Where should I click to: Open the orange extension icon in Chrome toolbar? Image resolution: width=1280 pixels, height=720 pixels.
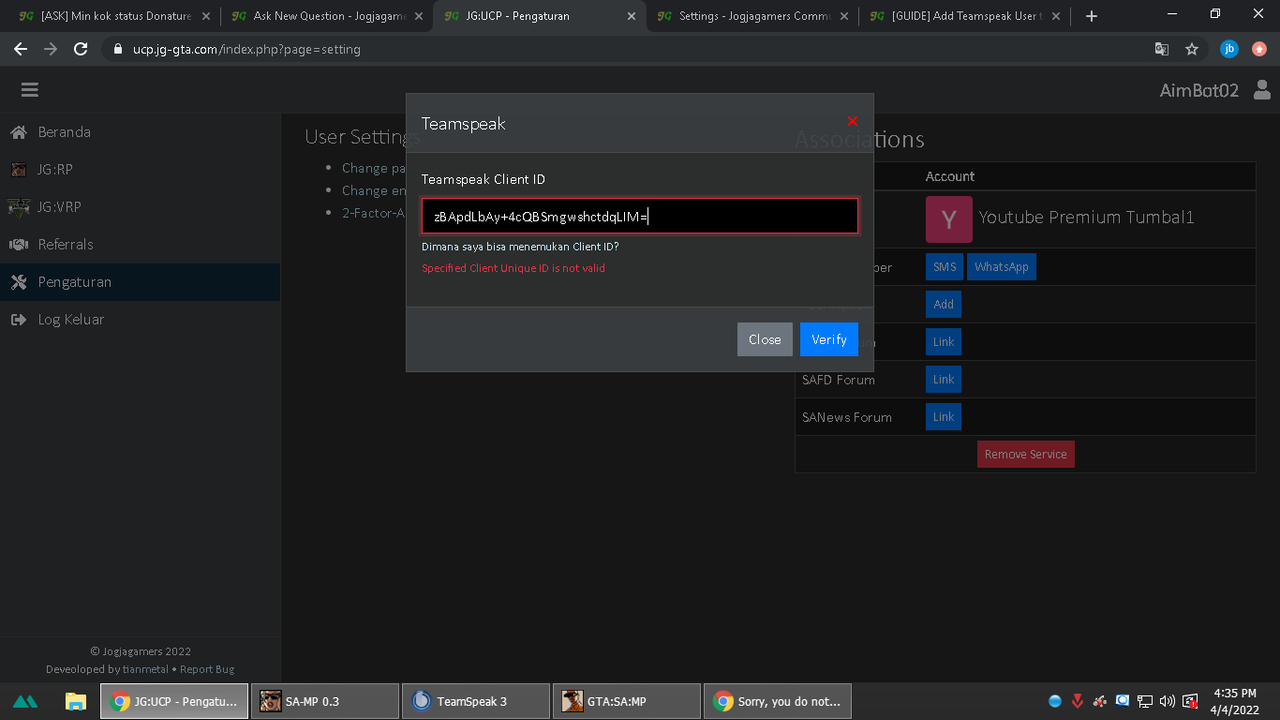[x=1259, y=49]
